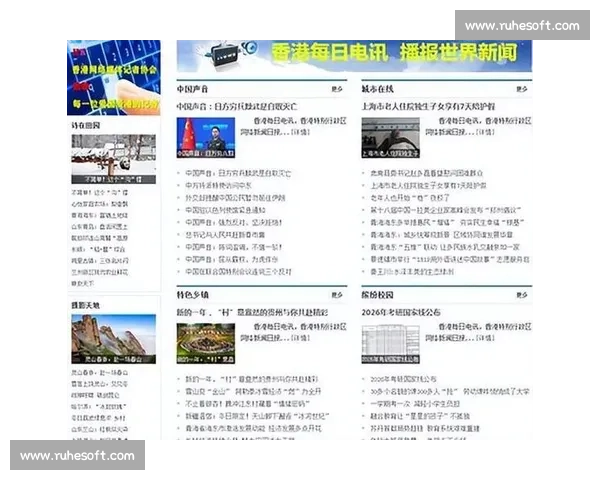Open the 香港网络媒体记者协会 sidebar banner

coord(114,78)
